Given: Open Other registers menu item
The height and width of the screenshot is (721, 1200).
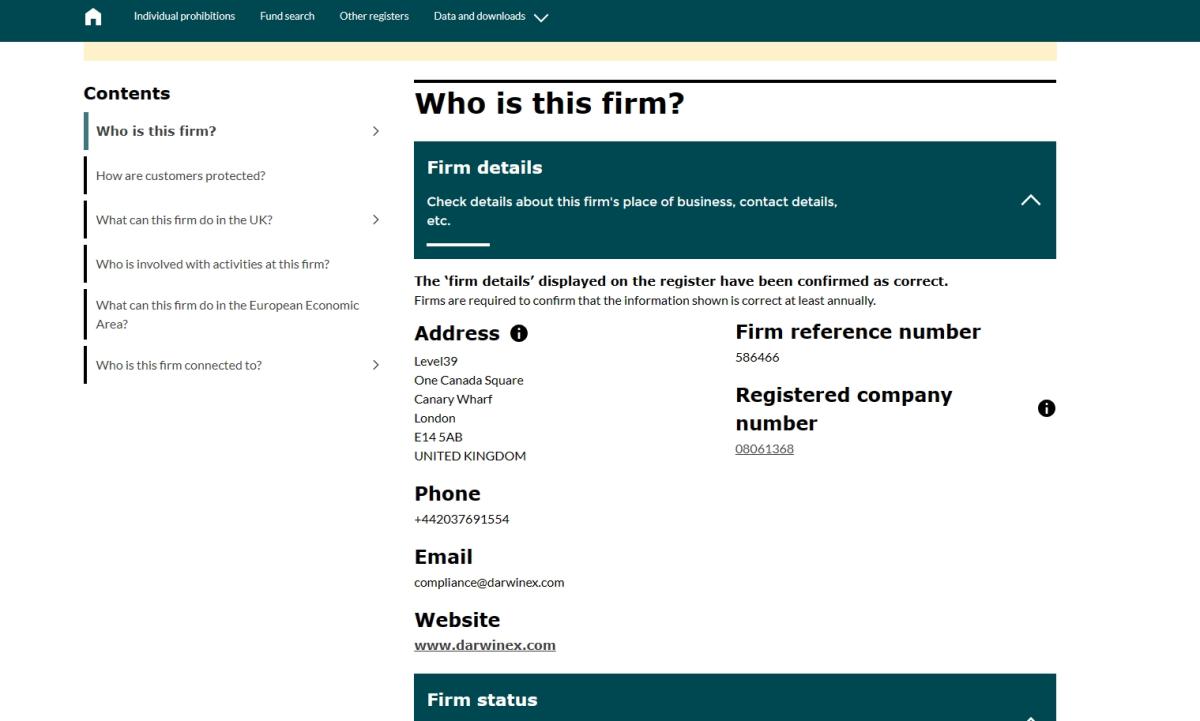Looking at the screenshot, I should click(x=374, y=17).
